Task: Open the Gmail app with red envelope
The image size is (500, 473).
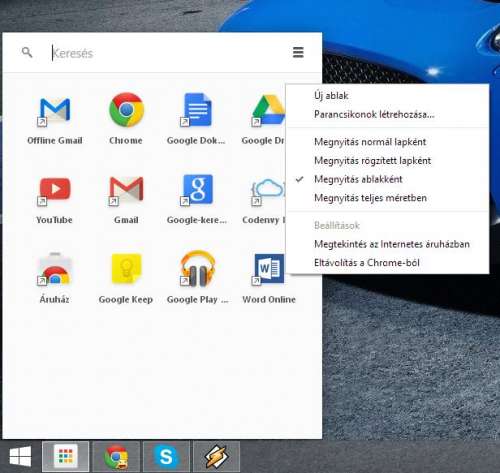Action: click(x=126, y=190)
